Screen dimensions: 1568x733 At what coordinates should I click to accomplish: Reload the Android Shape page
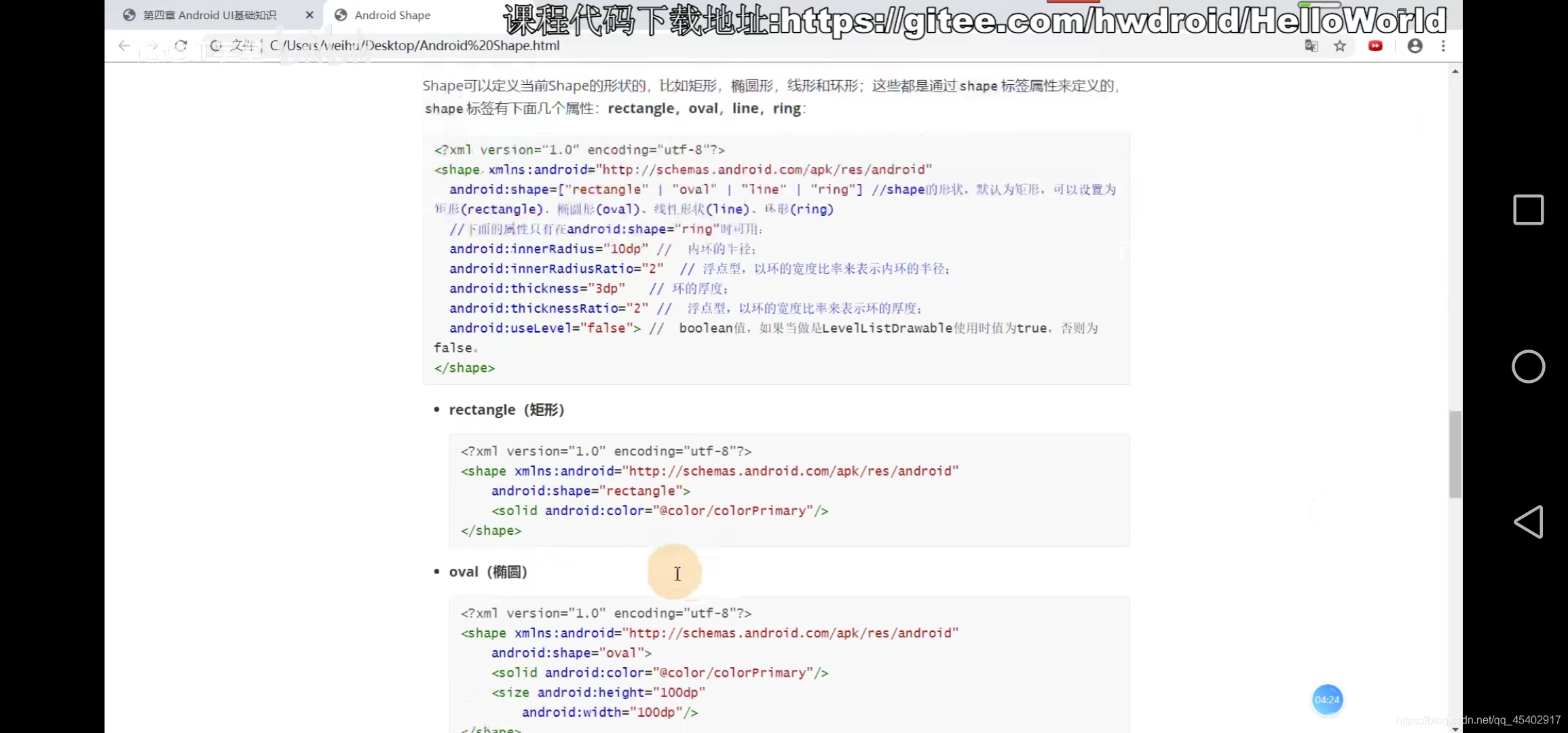pyautogui.click(x=181, y=45)
